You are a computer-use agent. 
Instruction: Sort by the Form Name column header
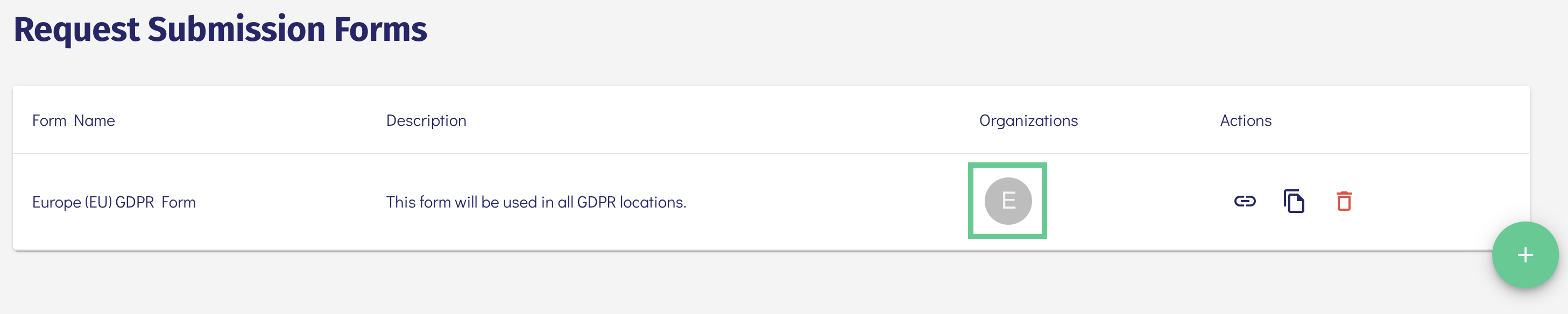pos(74,120)
